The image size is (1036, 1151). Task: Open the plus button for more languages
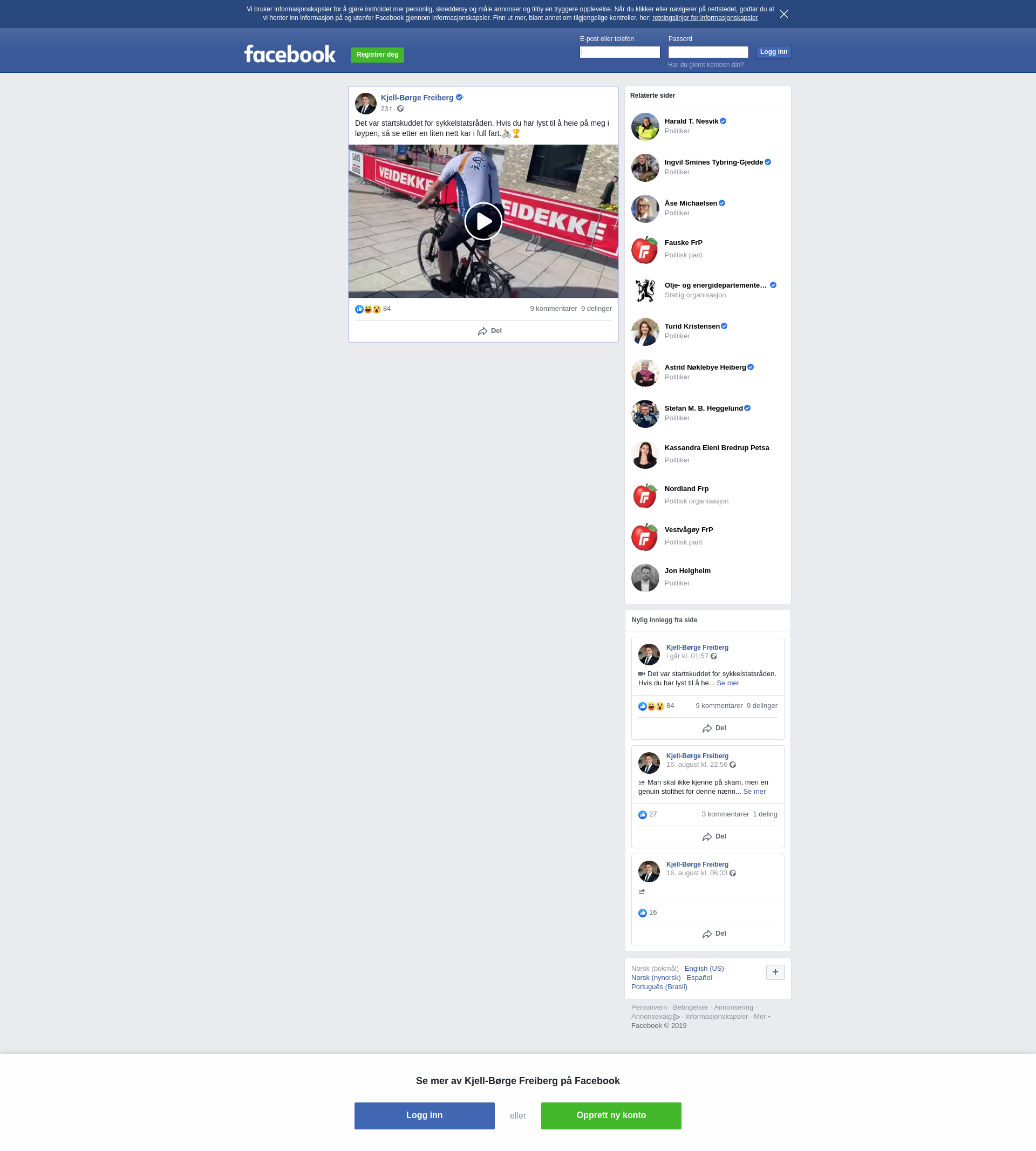point(775,972)
